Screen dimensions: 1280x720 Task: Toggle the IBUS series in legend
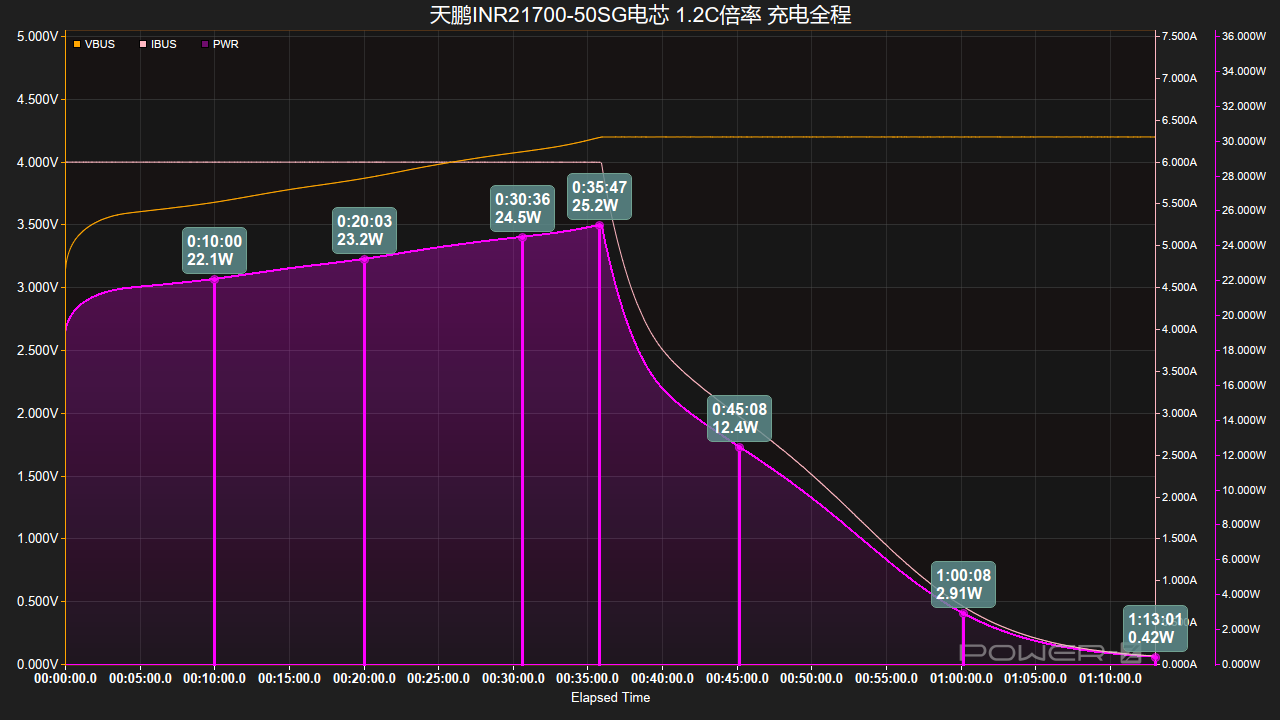pos(158,44)
